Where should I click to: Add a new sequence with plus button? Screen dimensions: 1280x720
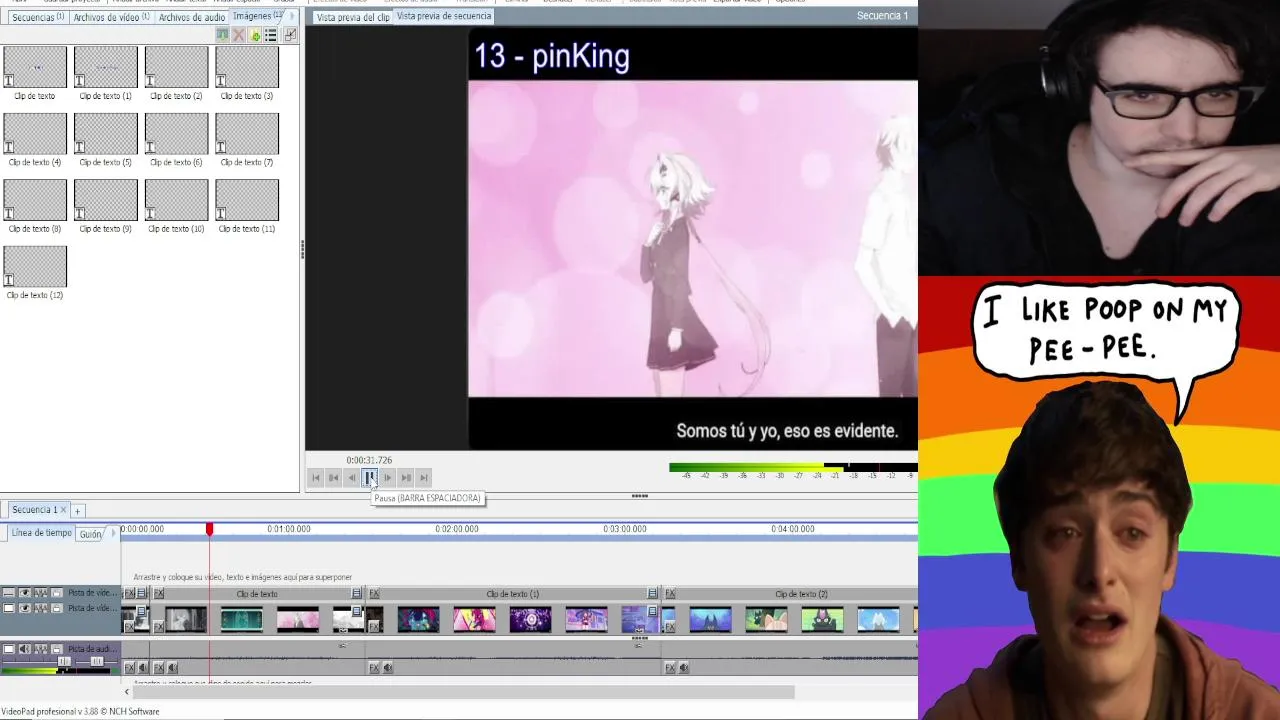77,511
